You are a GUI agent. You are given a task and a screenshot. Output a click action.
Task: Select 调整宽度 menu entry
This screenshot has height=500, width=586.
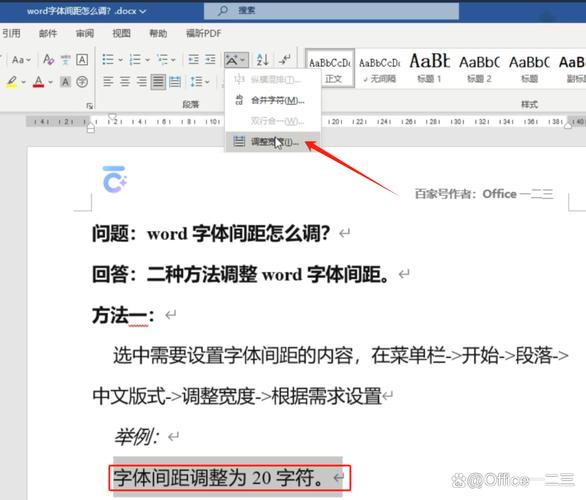coord(272,142)
